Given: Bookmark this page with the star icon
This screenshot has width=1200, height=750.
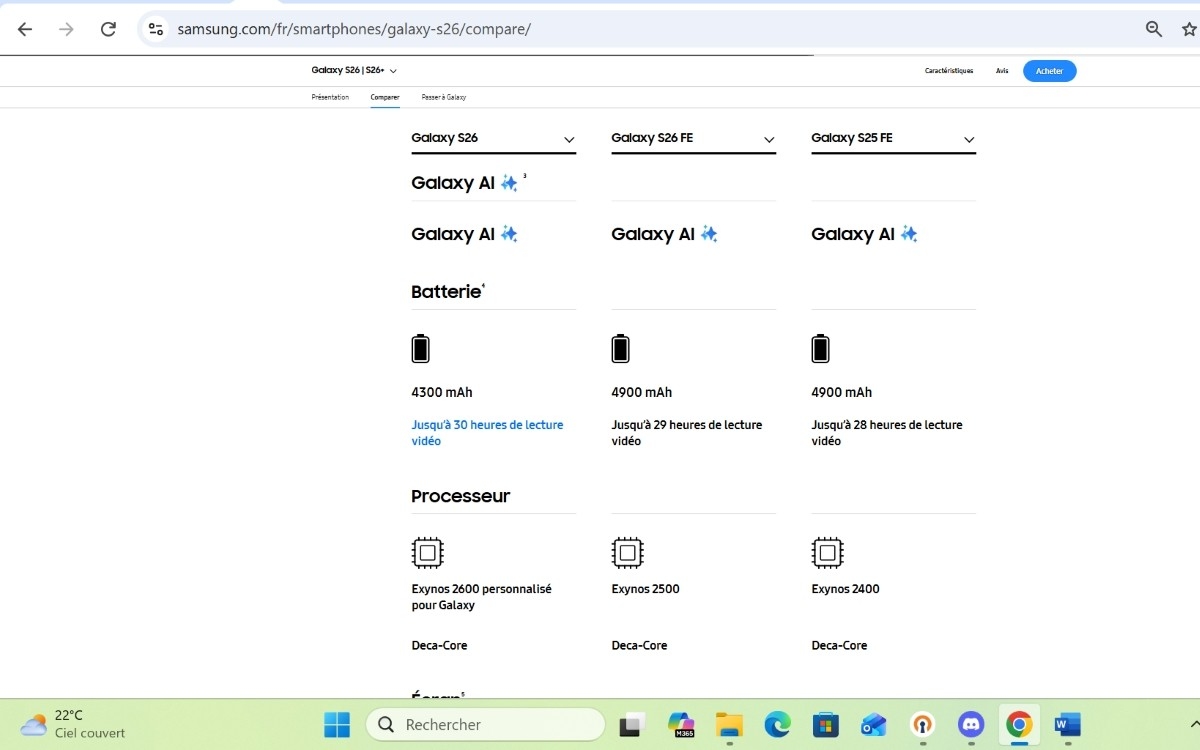Looking at the screenshot, I should click(x=1190, y=29).
